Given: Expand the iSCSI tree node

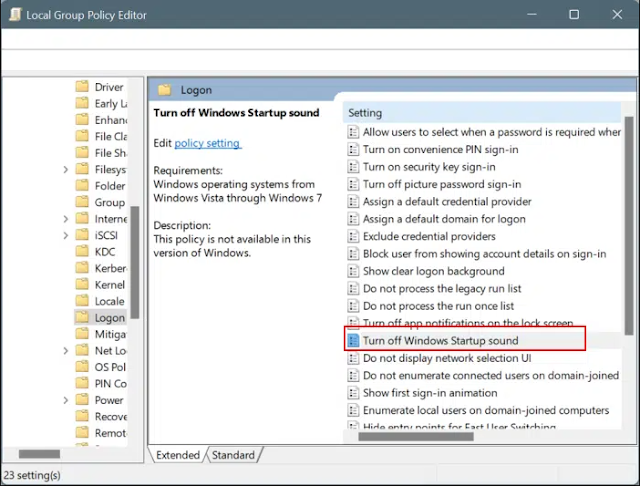Looking at the screenshot, I should [66, 235].
